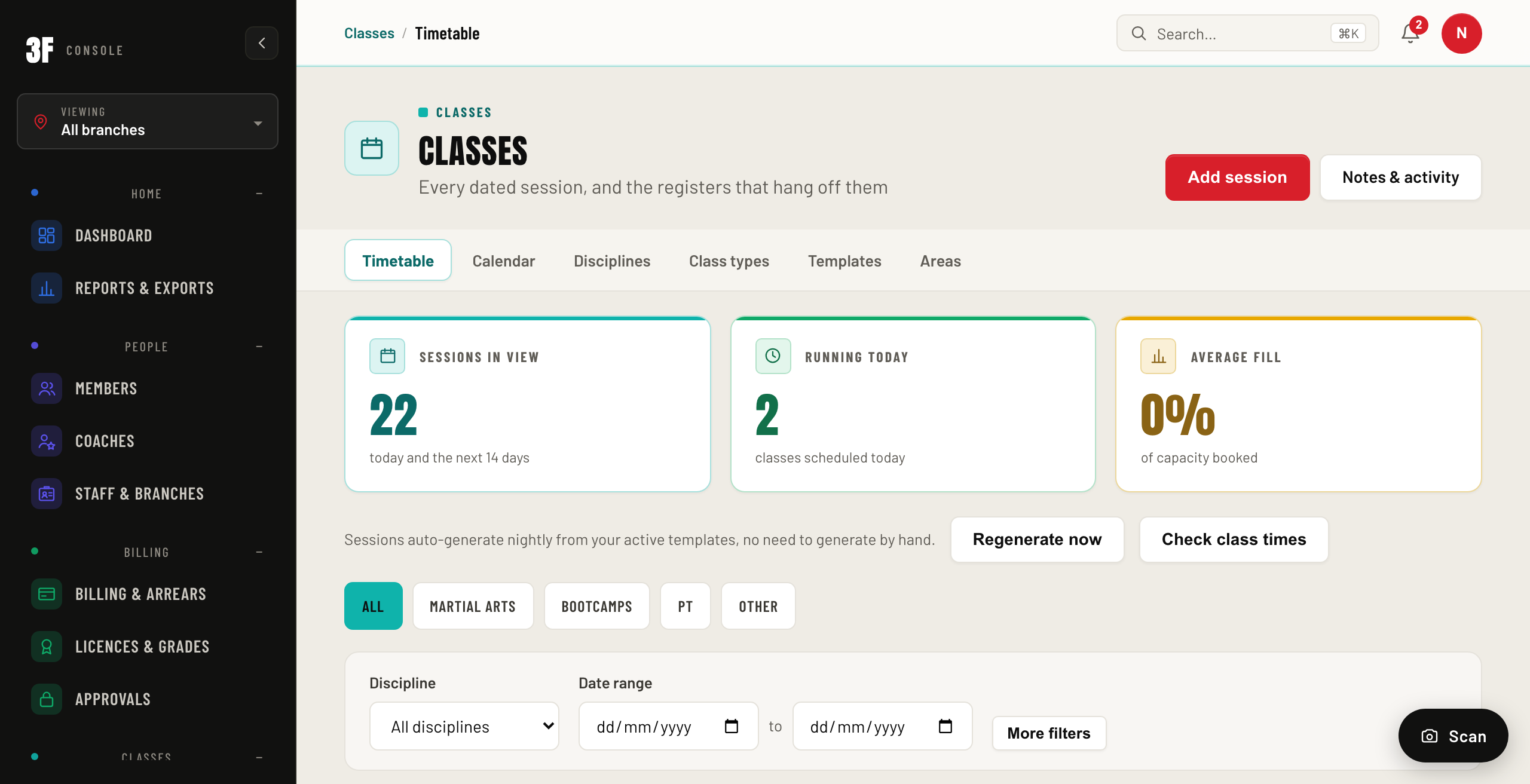Click the 3F Console logo
The width and height of the screenshot is (1530, 784).
click(75, 50)
